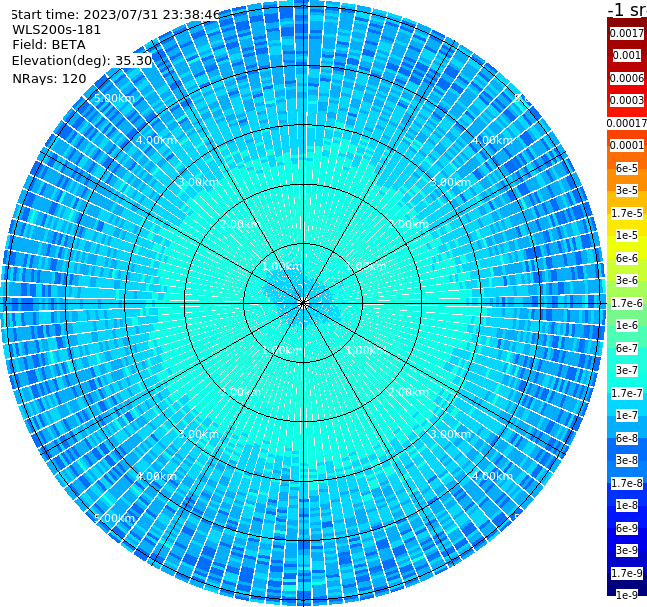Select the WLS200s-181 instrument label

pyautogui.click(x=57, y=30)
